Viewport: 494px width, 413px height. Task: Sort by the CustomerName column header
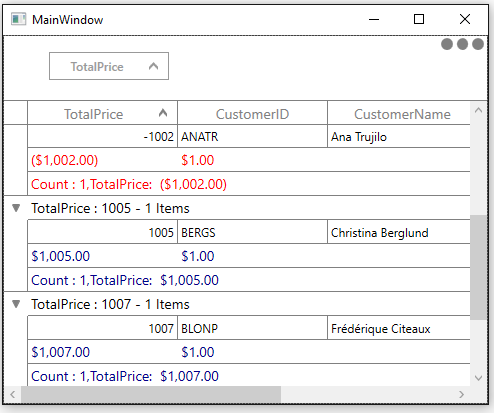point(399,113)
